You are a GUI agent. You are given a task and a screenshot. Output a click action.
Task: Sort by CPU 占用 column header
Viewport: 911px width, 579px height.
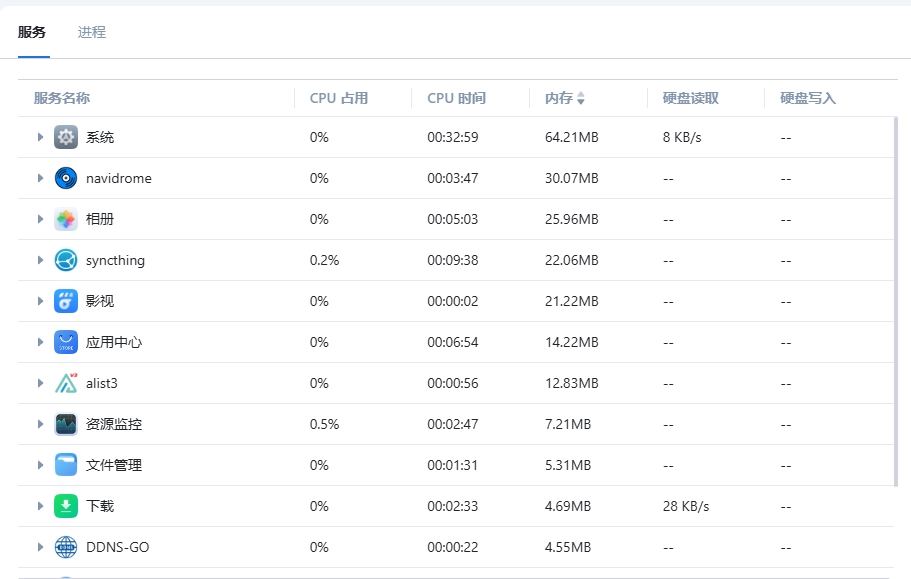pyautogui.click(x=339, y=98)
